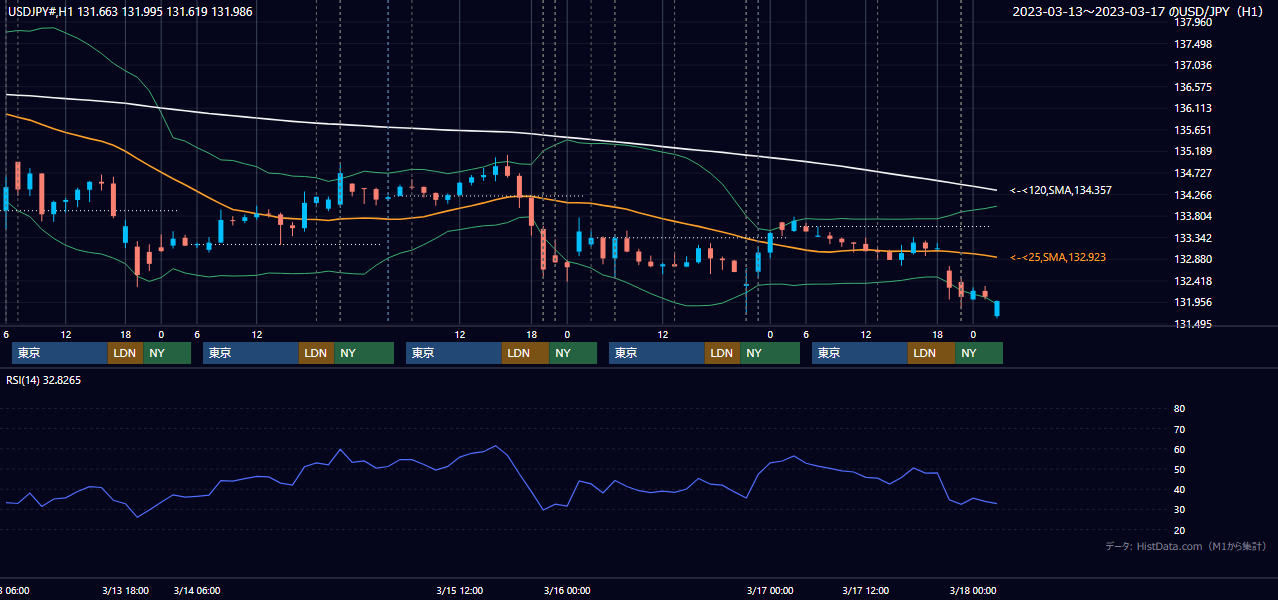Screen dimensions: 1278x600
Task: Click RSI scale value 30
Action: [x=1179, y=509]
